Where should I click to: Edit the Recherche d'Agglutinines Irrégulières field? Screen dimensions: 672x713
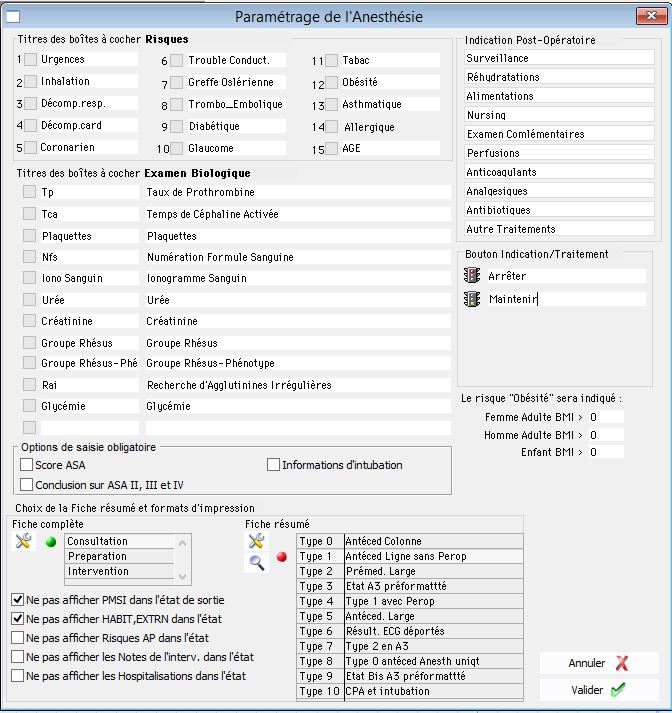pyautogui.click(x=298, y=385)
